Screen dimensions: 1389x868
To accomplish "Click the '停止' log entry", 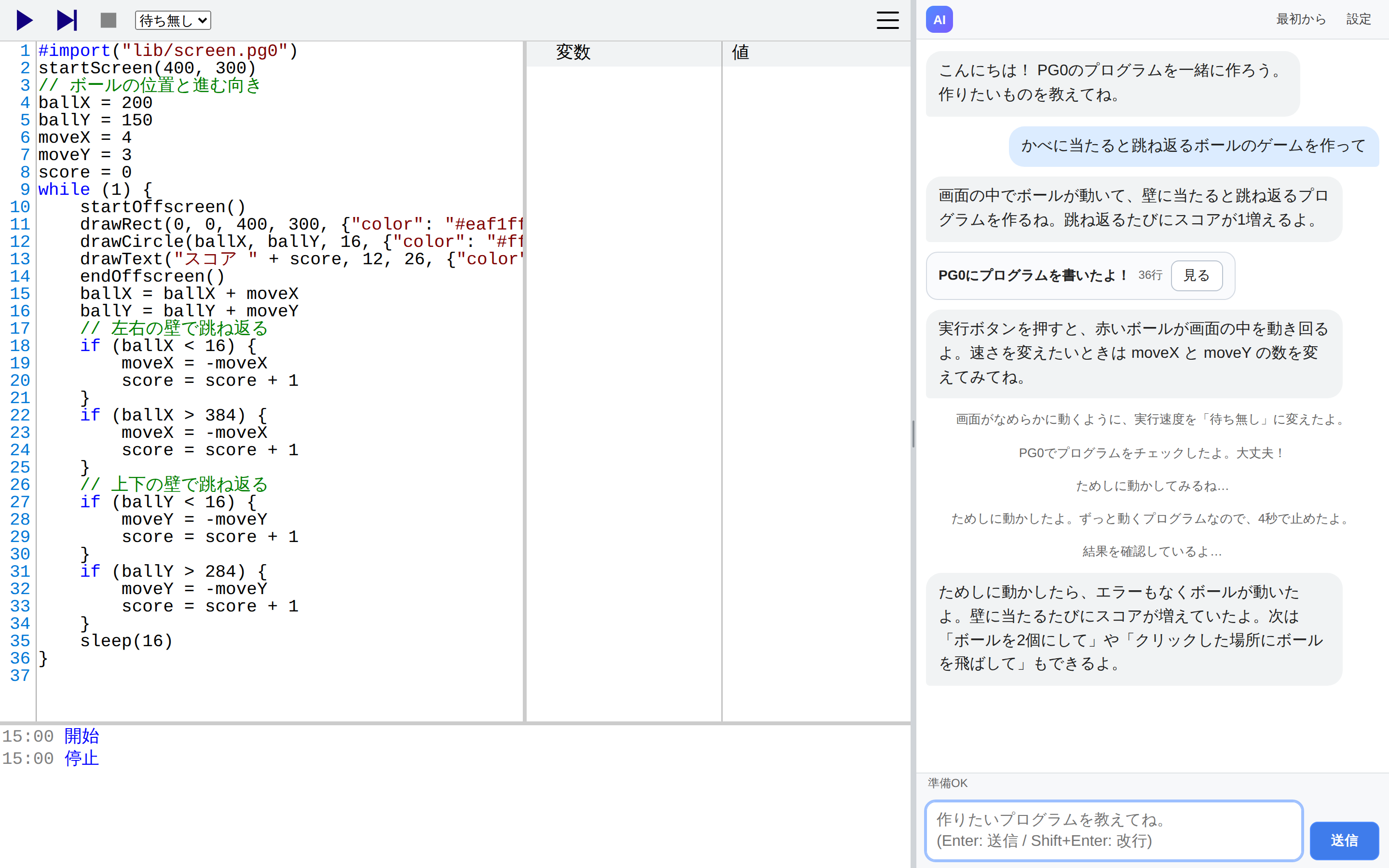I will click(82, 759).
